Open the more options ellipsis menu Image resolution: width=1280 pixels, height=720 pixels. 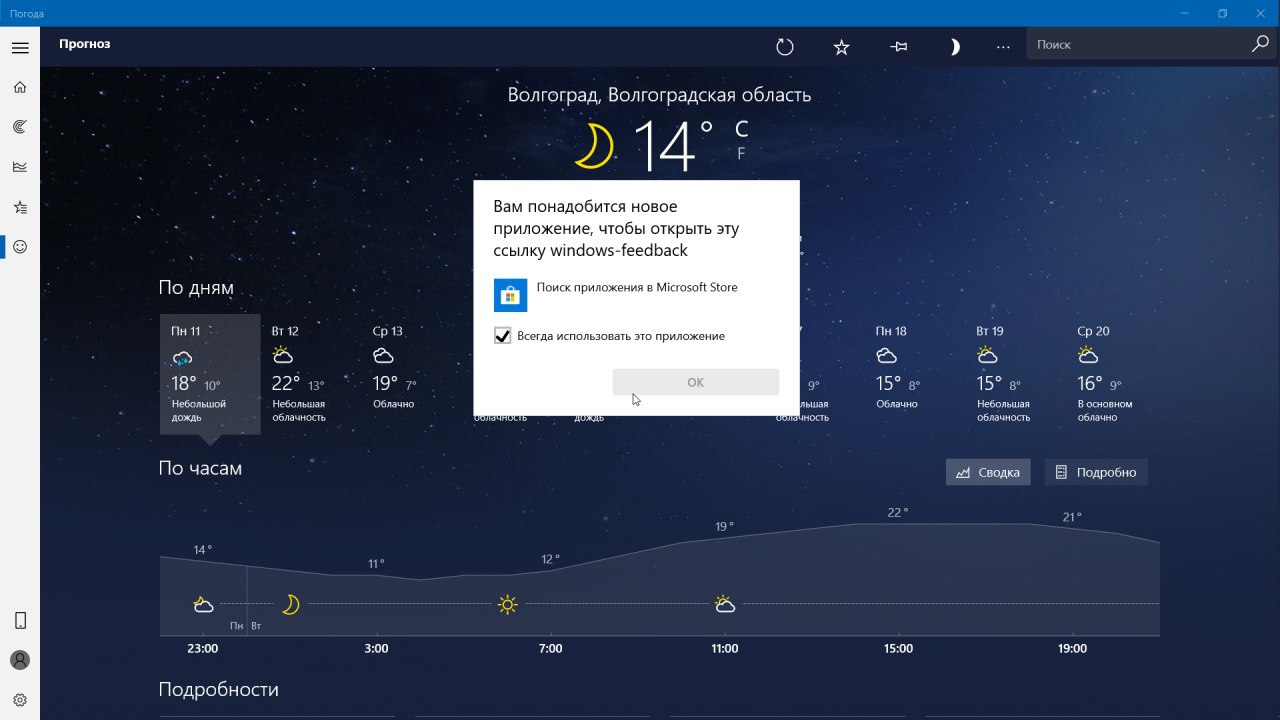tap(1004, 46)
